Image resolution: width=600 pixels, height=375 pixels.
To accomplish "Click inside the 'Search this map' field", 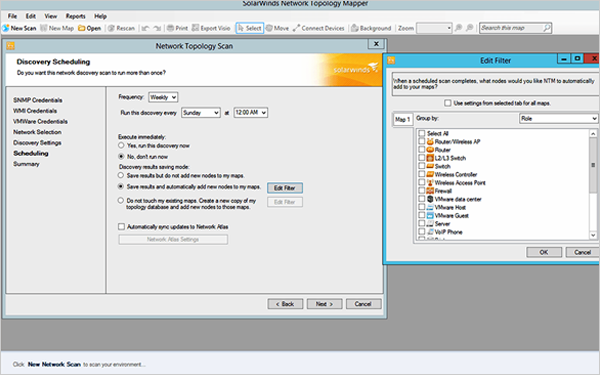I will (x=511, y=28).
